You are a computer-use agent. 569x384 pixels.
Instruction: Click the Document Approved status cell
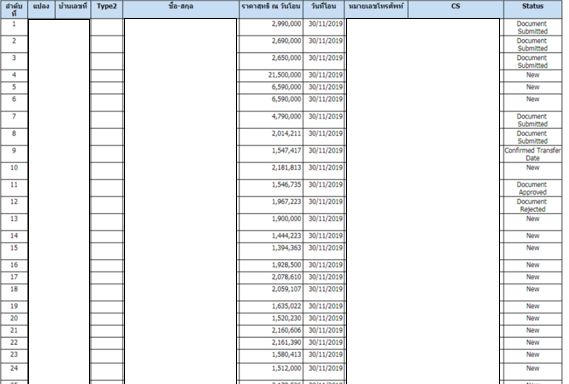point(532,188)
